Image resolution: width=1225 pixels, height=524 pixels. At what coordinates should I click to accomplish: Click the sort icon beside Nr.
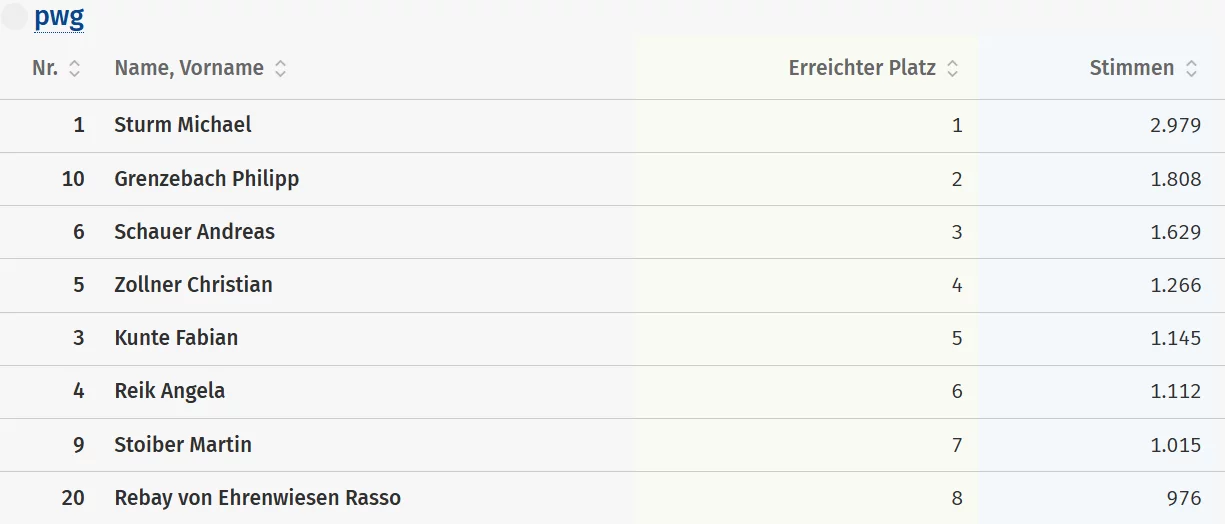[74, 69]
